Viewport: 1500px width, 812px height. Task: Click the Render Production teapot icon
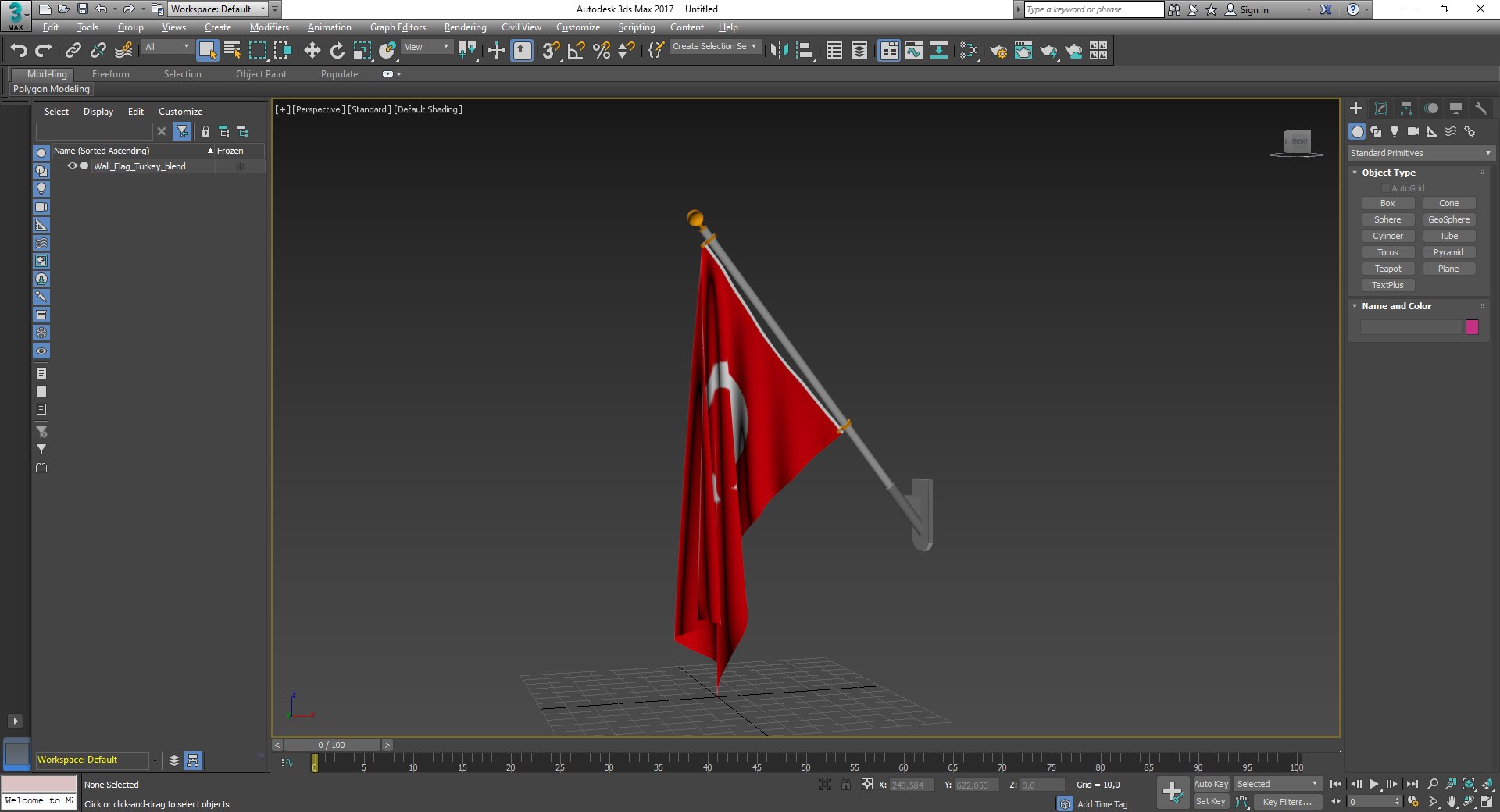1048,51
